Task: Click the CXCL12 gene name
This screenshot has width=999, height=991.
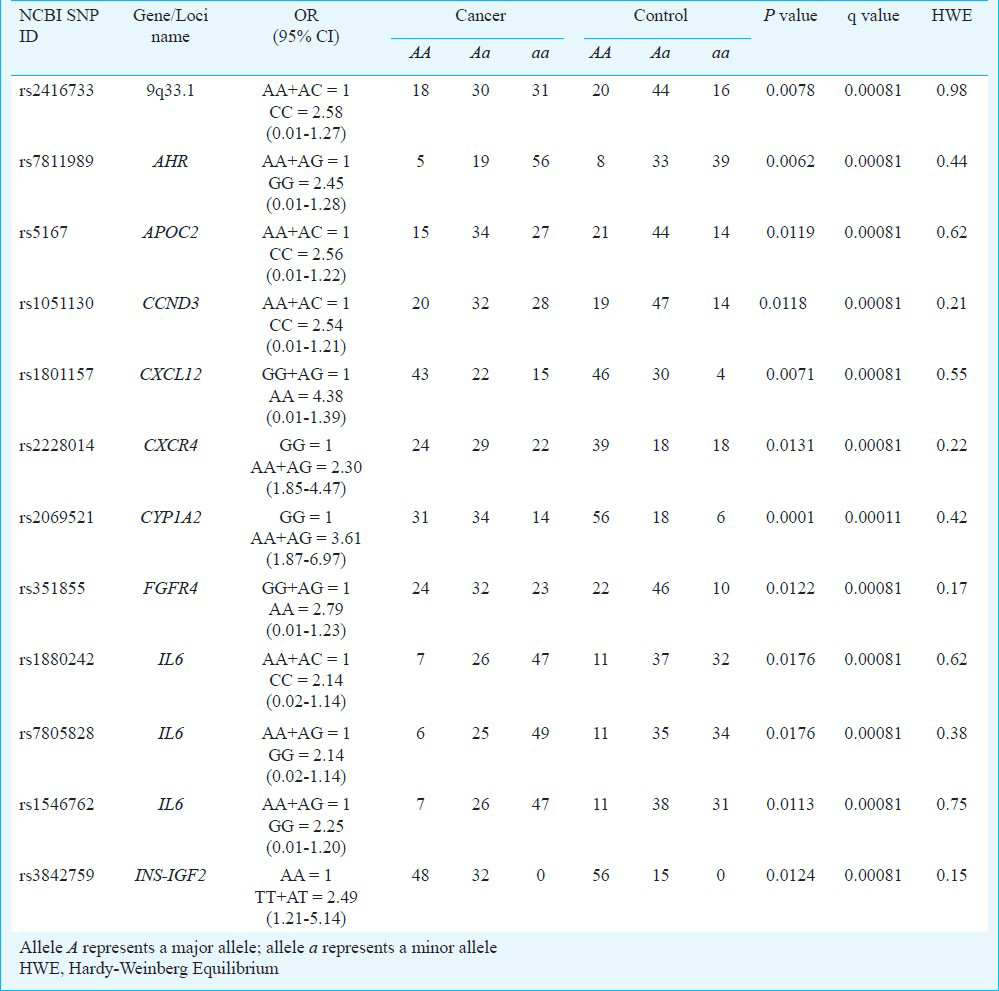Action: coord(170,374)
